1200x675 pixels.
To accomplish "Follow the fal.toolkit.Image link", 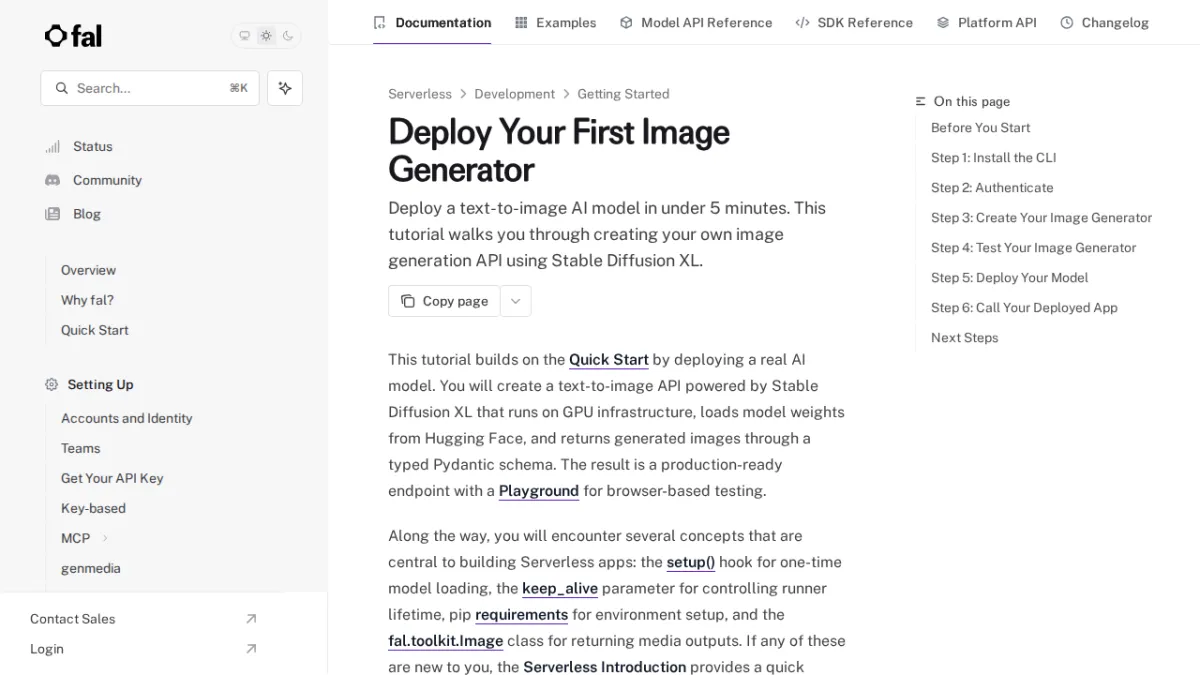I will [x=446, y=640].
